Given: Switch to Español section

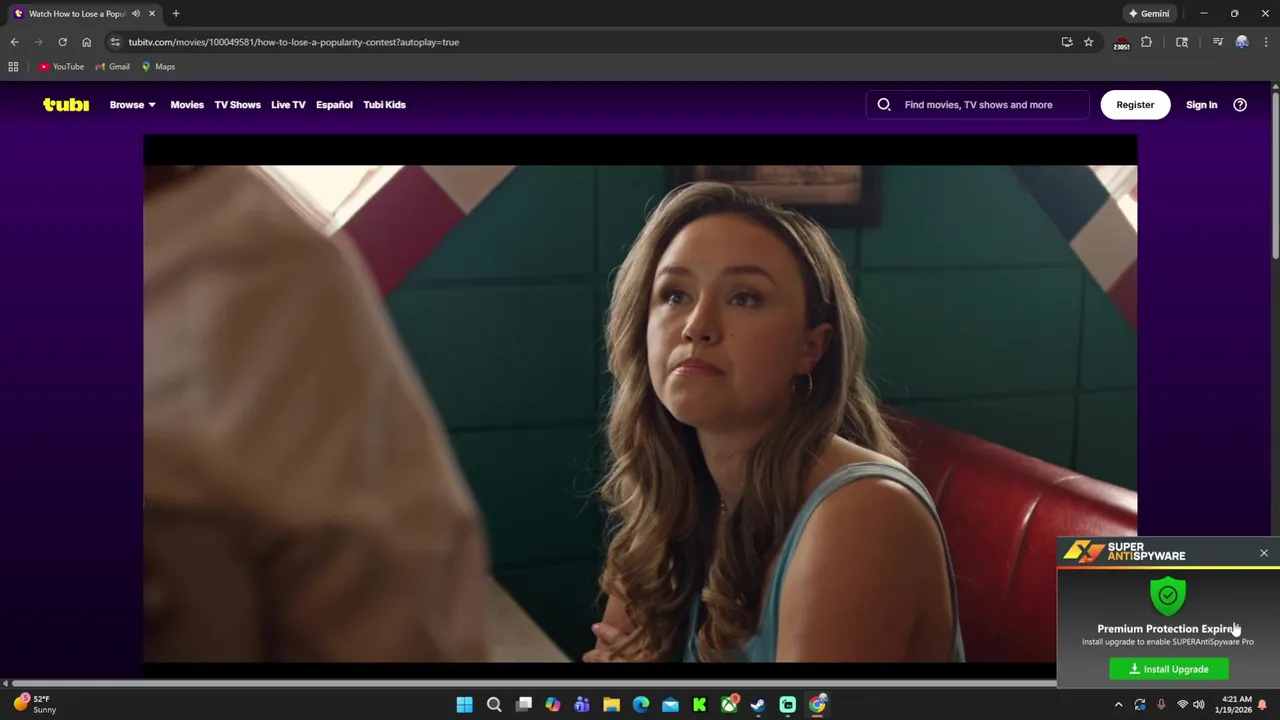Looking at the screenshot, I should (x=334, y=104).
